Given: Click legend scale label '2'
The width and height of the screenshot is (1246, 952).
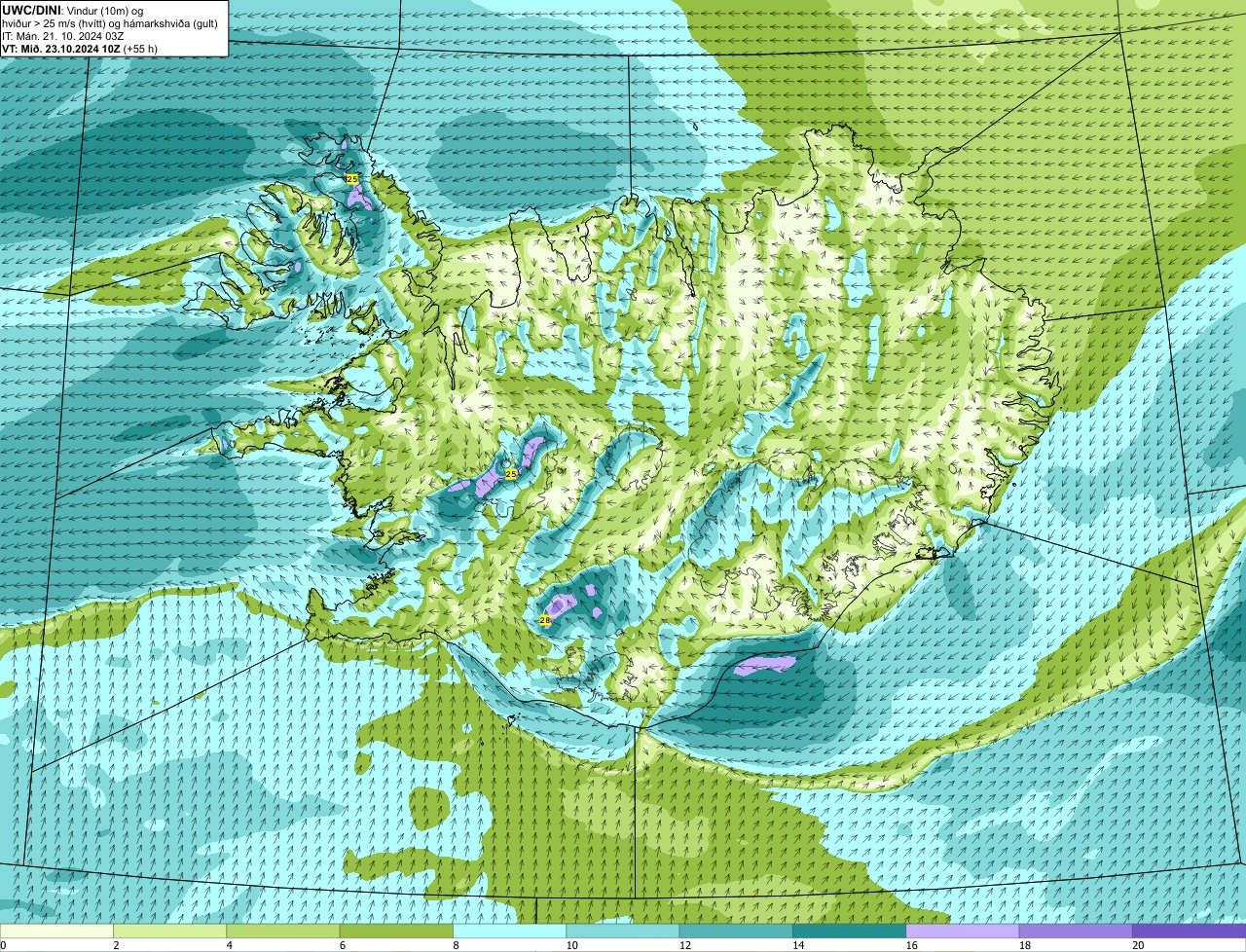Looking at the screenshot, I should pyautogui.click(x=116, y=945).
